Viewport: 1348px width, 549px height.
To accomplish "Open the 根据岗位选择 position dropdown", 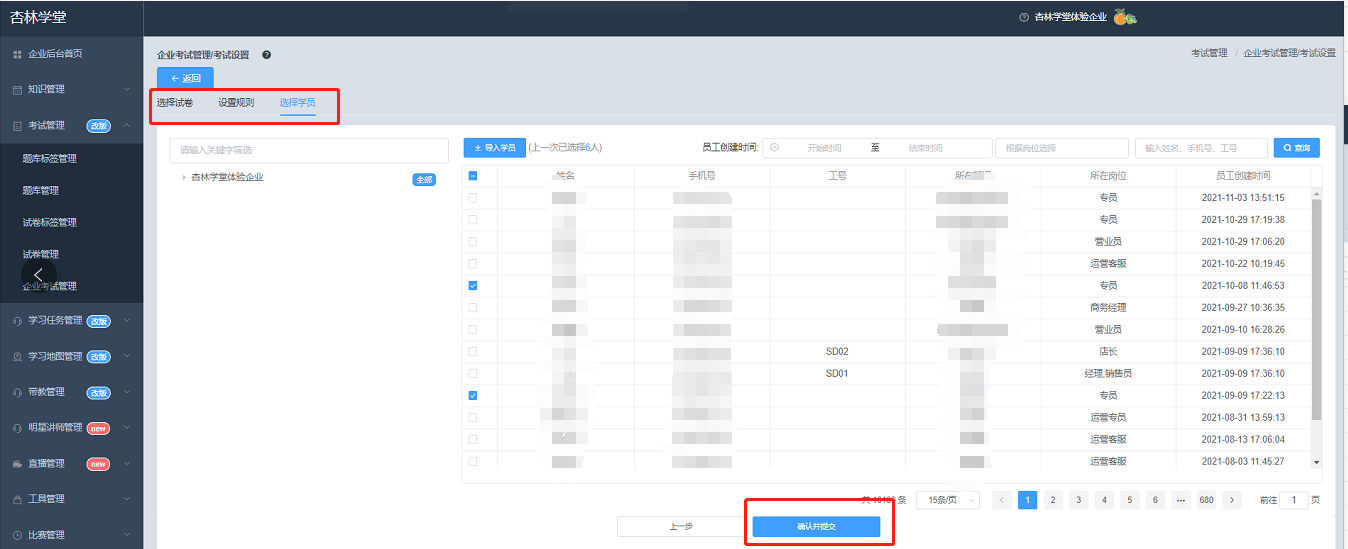I will pos(1062,148).
